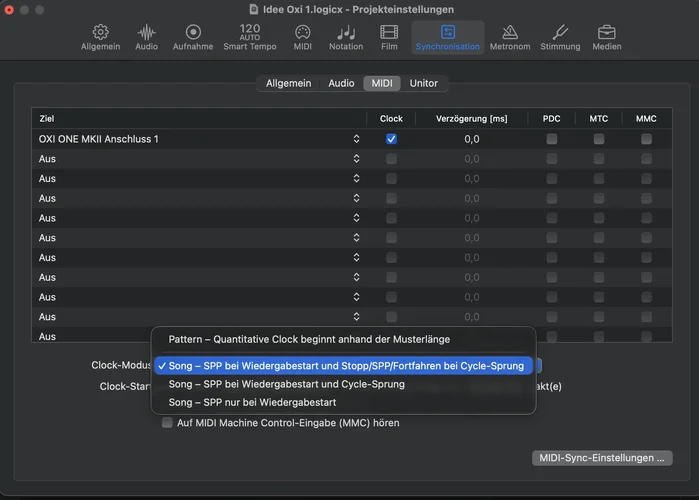This screenshot has width=699, height=500.
Task: Choose Song – SPP bei Wiedergabestart und Cycle-Sprung
Action: (343, 384)
